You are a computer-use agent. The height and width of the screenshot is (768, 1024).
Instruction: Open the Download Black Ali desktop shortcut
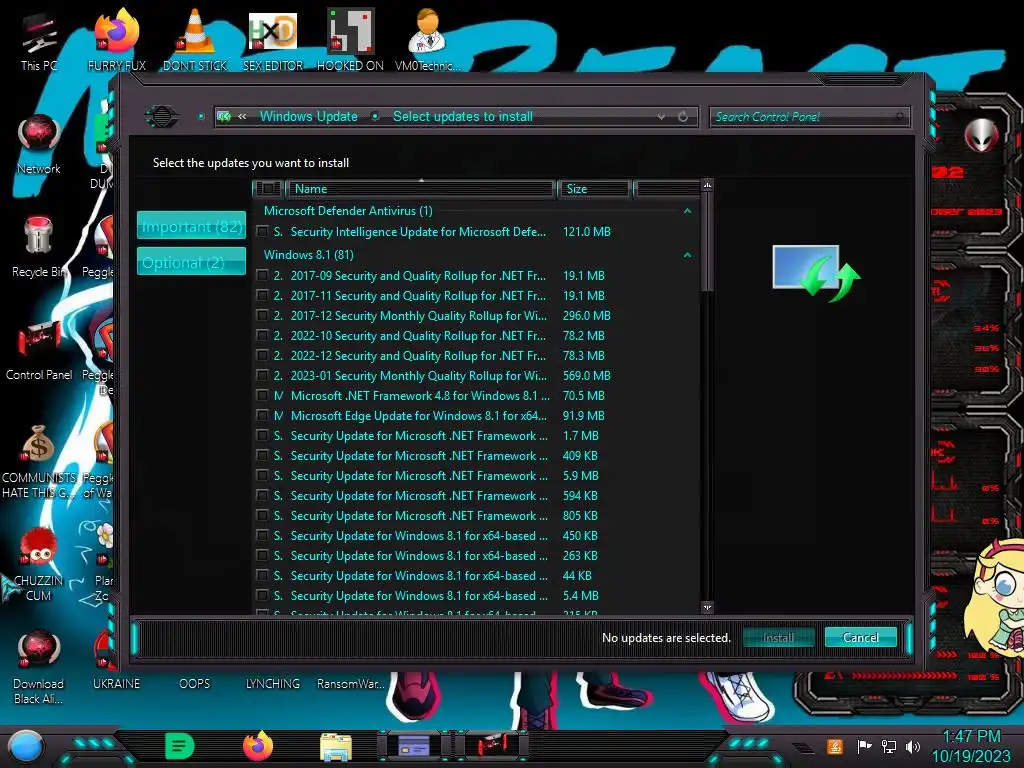point(39,667)
